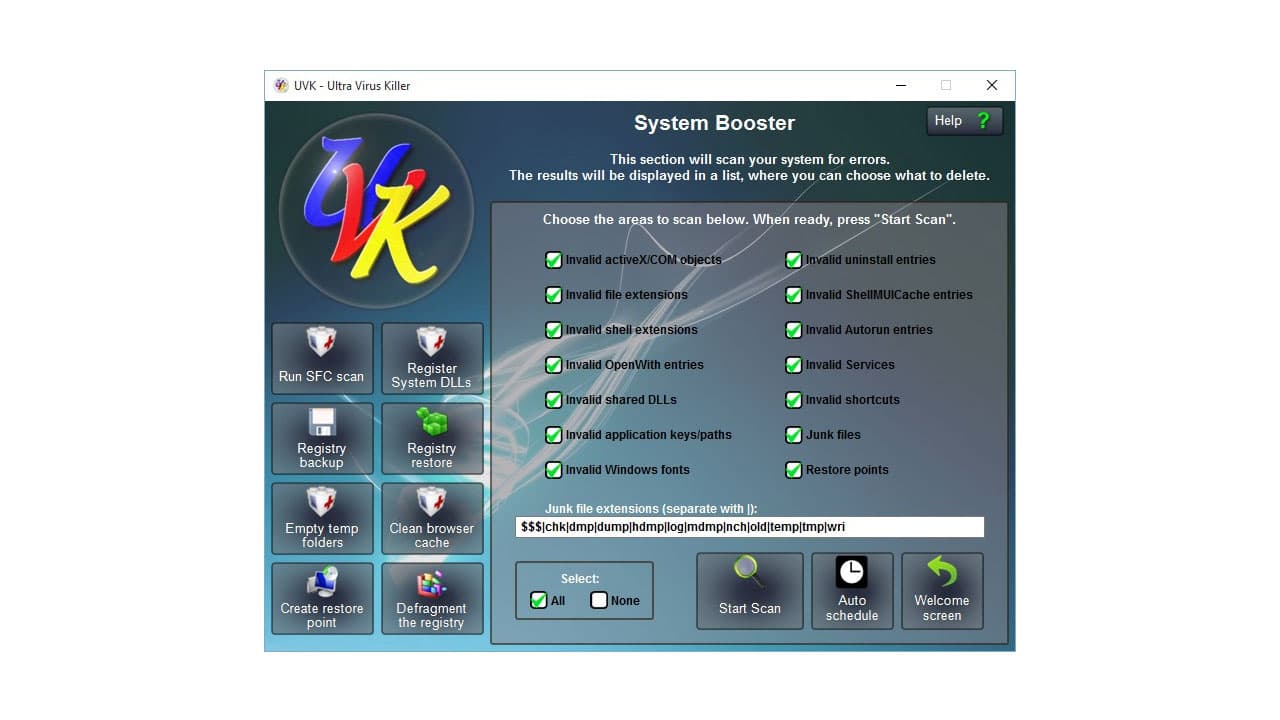The height and width of the screenshot is (720, 1280).
Task: Clean the browser cache
Action: coord(432,518)
